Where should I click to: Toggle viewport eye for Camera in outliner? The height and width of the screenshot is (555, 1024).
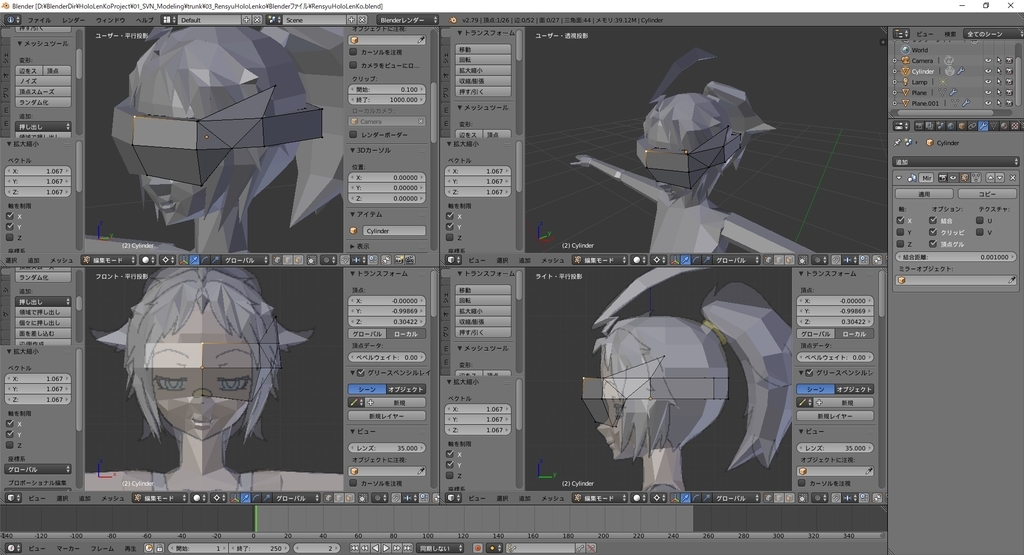coord(987,61)
